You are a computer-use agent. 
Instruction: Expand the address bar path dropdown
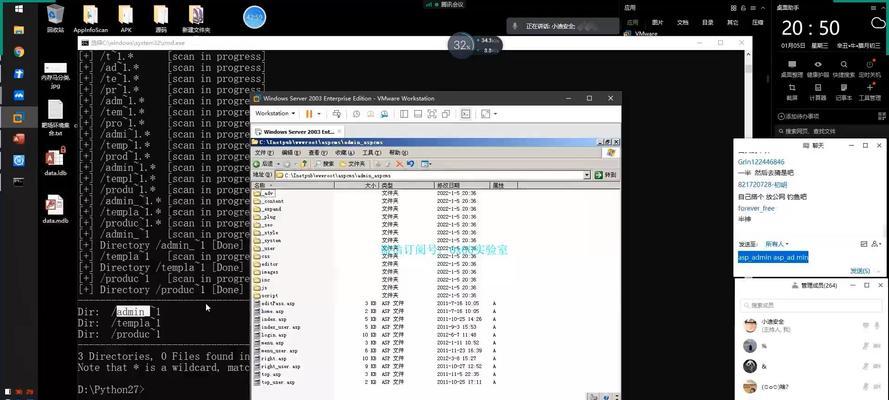587,175
